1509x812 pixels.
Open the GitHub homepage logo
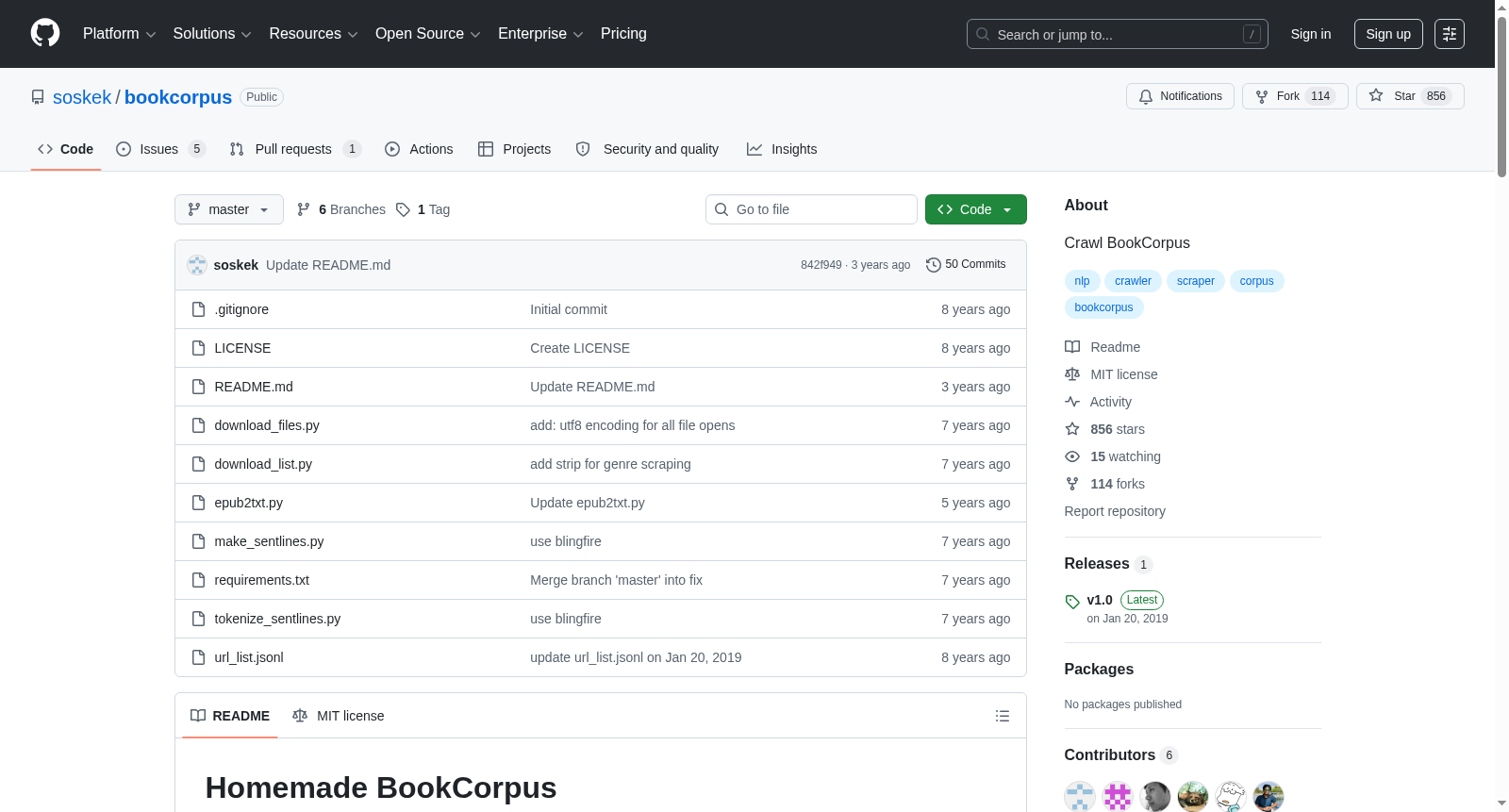(x=45, y=34)
